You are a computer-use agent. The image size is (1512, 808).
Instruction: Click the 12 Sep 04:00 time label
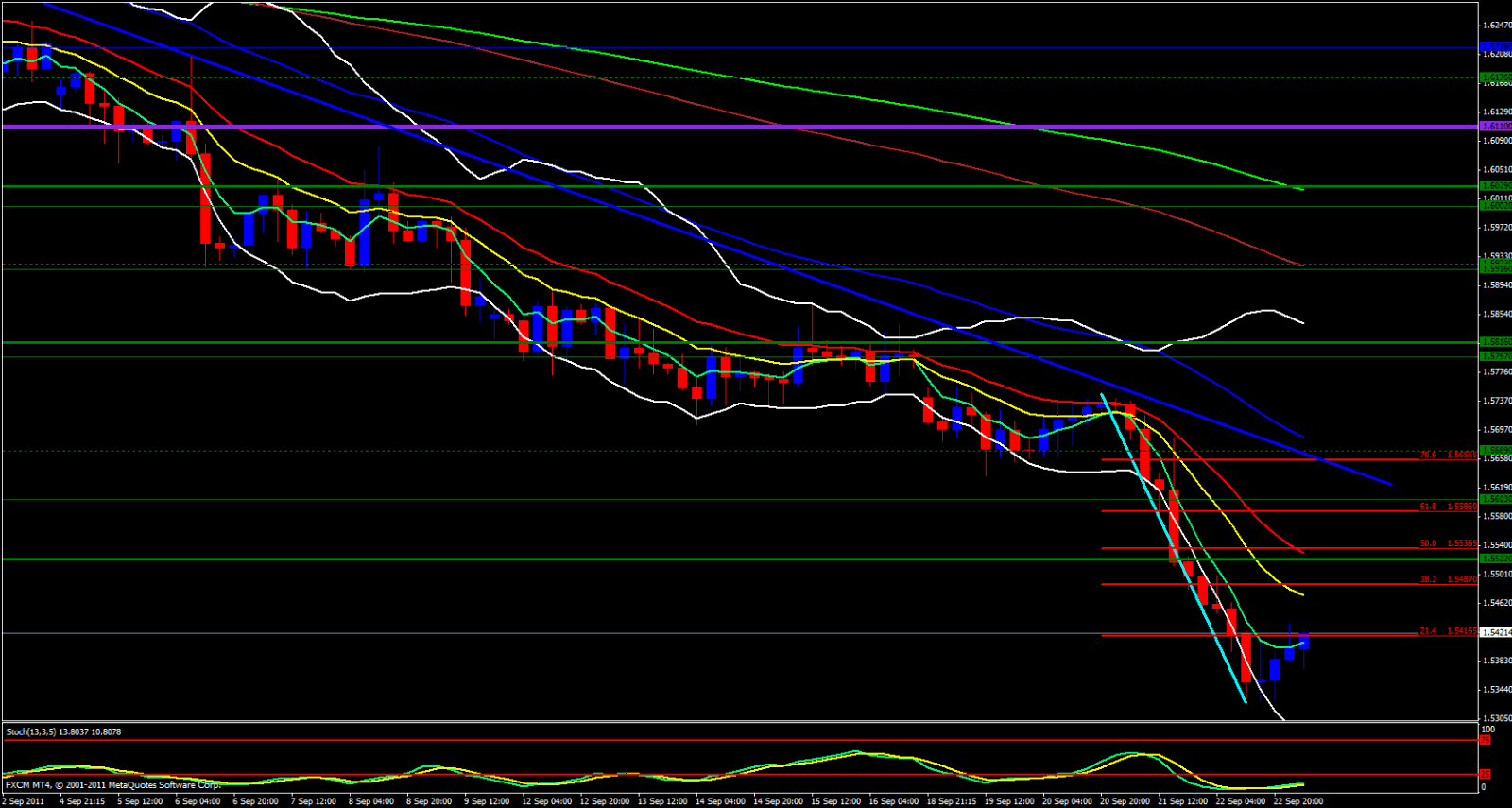pyautogui.click(x=546, y=801)
